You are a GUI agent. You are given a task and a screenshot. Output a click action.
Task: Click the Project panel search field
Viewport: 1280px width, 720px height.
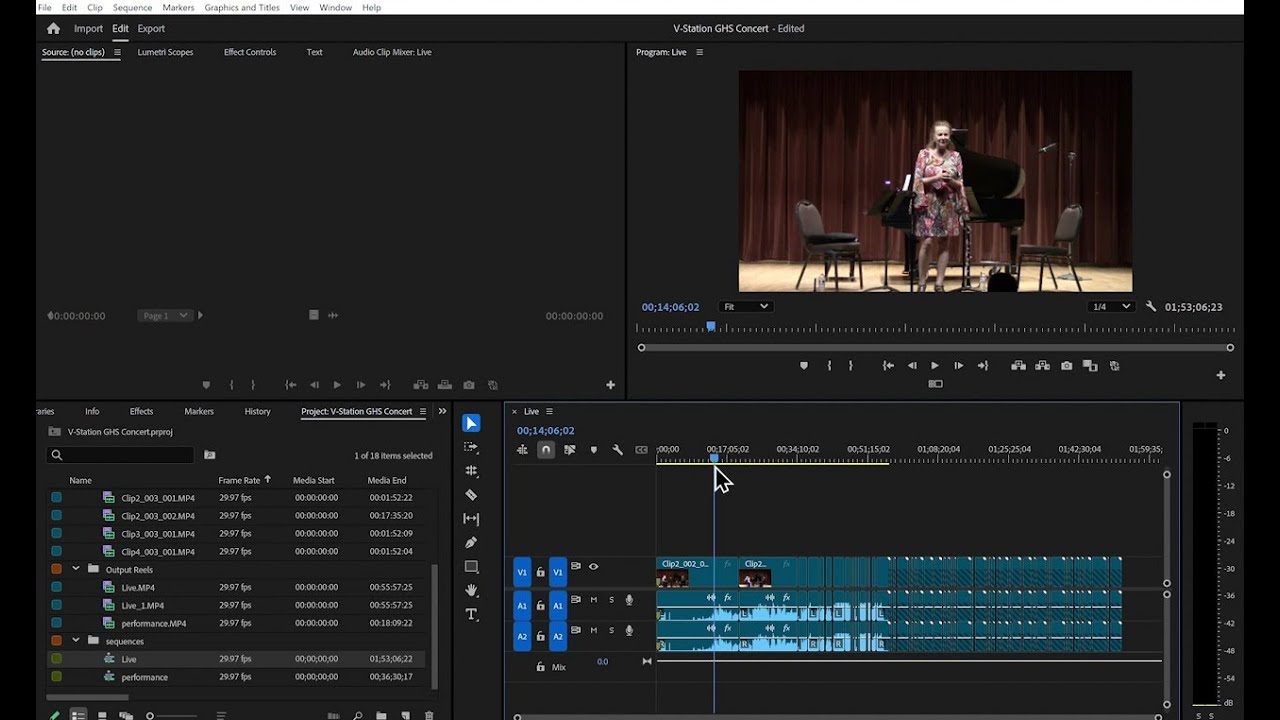pyautogui.click(x=120, y=455)
